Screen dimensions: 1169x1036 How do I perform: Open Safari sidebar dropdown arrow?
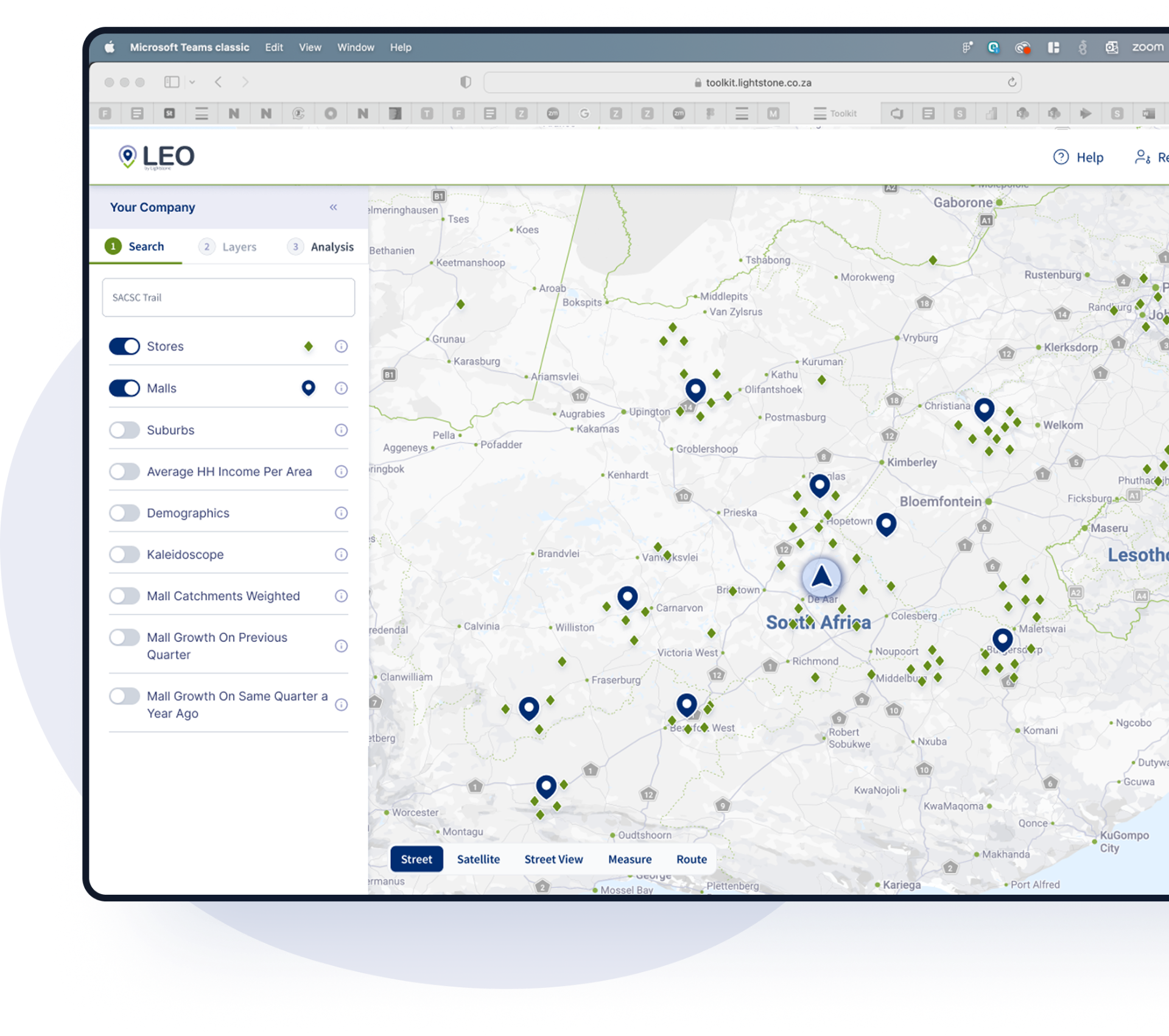[x=192, y=82]
